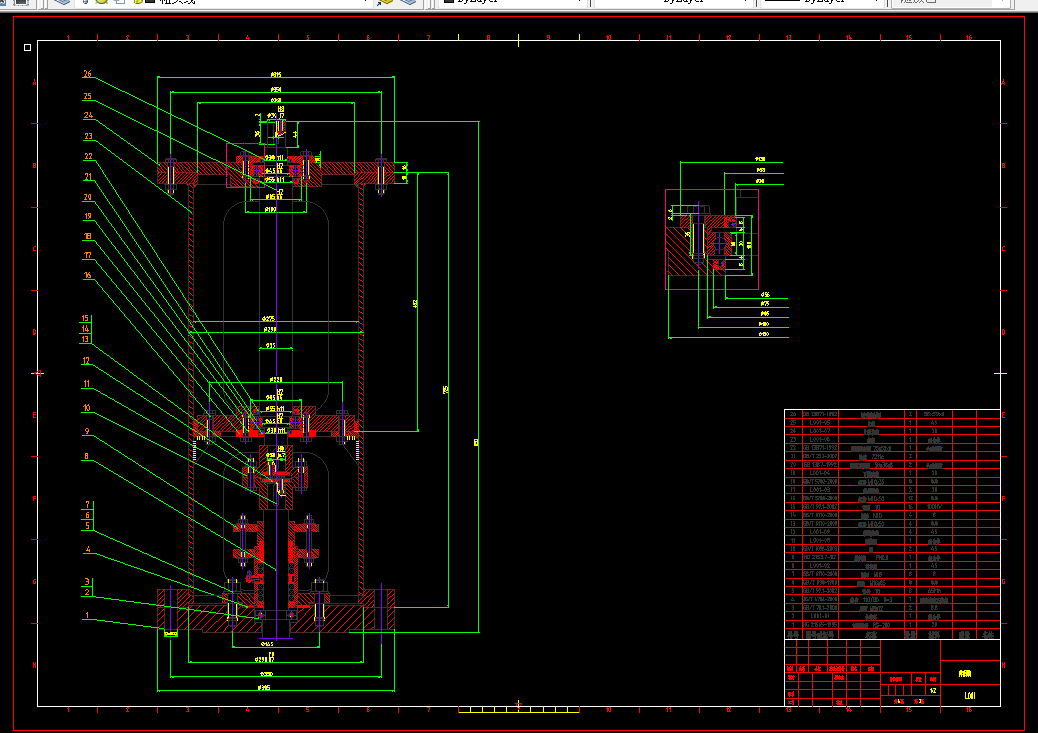The height and width of the screenshot is (733, 1038).
Task: Toggle the layer freeze sun icon
Action: [102, 2]
